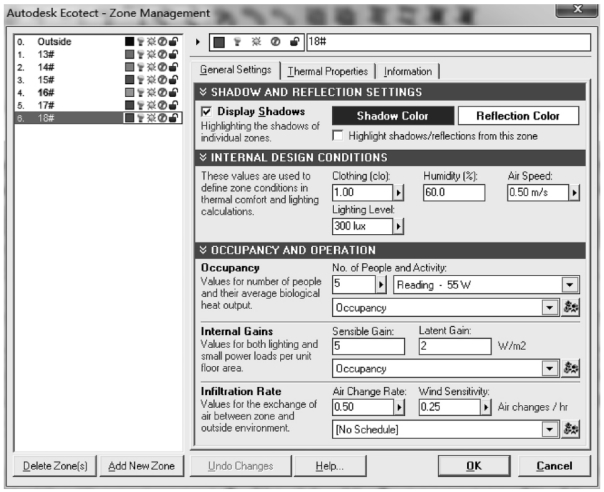
Task: Switch to the Thermal Properties tab
Action: click(328, 72)
